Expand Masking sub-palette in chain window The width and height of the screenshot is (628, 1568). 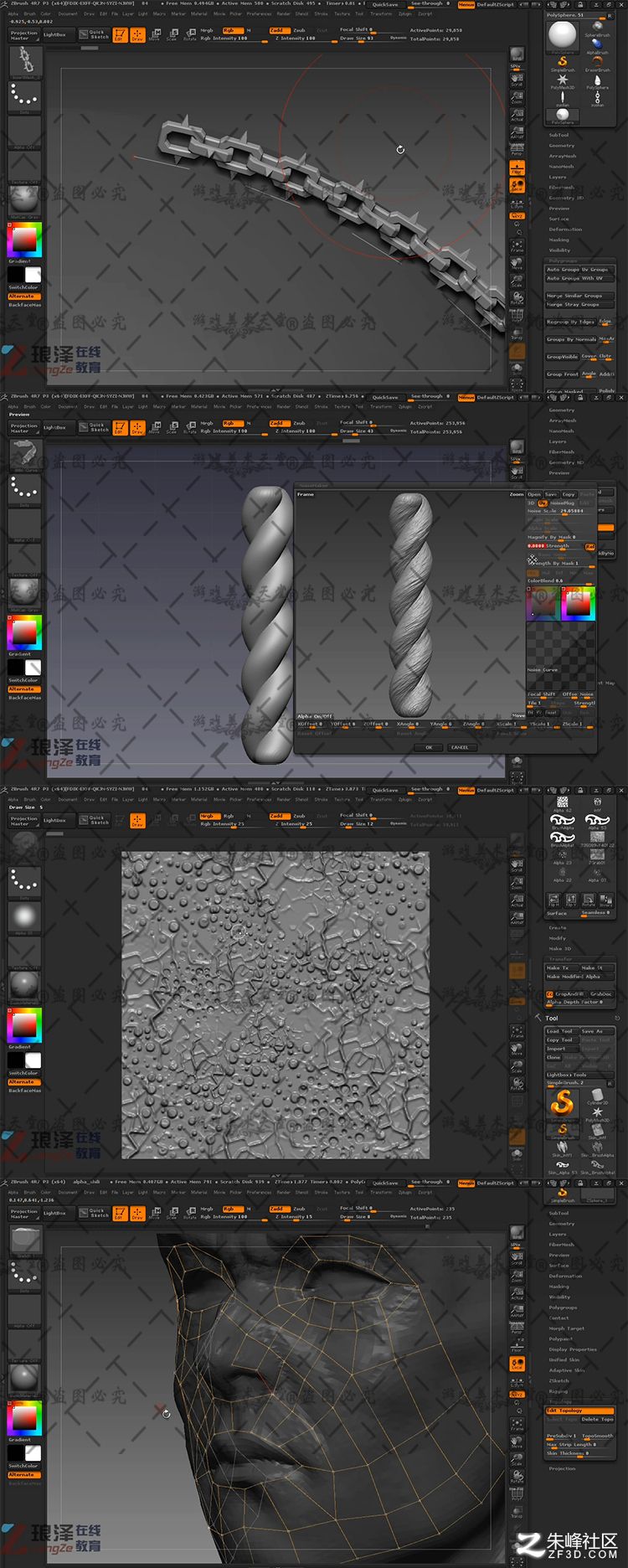[559, 240]
